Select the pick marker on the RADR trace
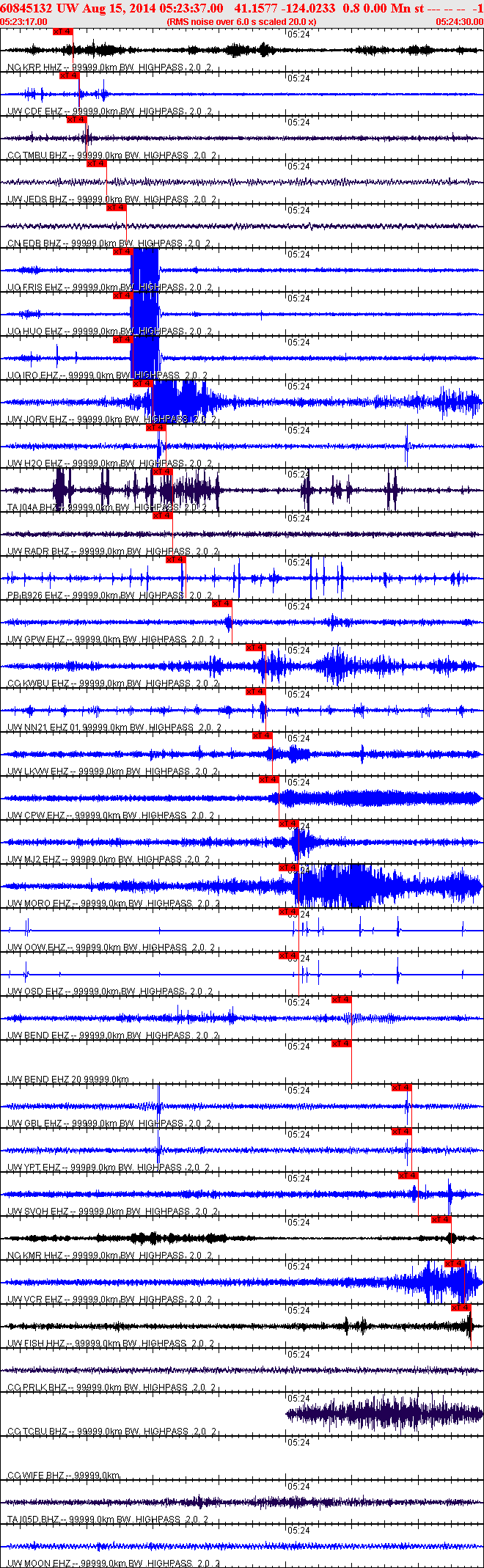The height and width of the screenshot is (1568, 484). coord(162,516)
